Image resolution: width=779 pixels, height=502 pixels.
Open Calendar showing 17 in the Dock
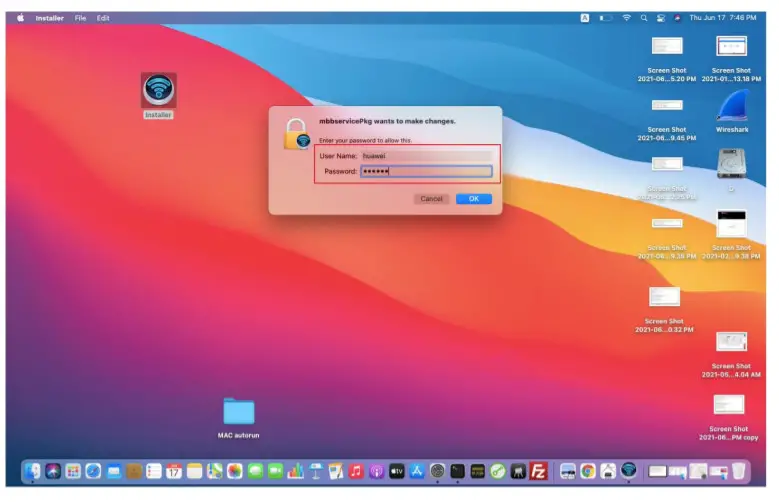pos(174,471)
